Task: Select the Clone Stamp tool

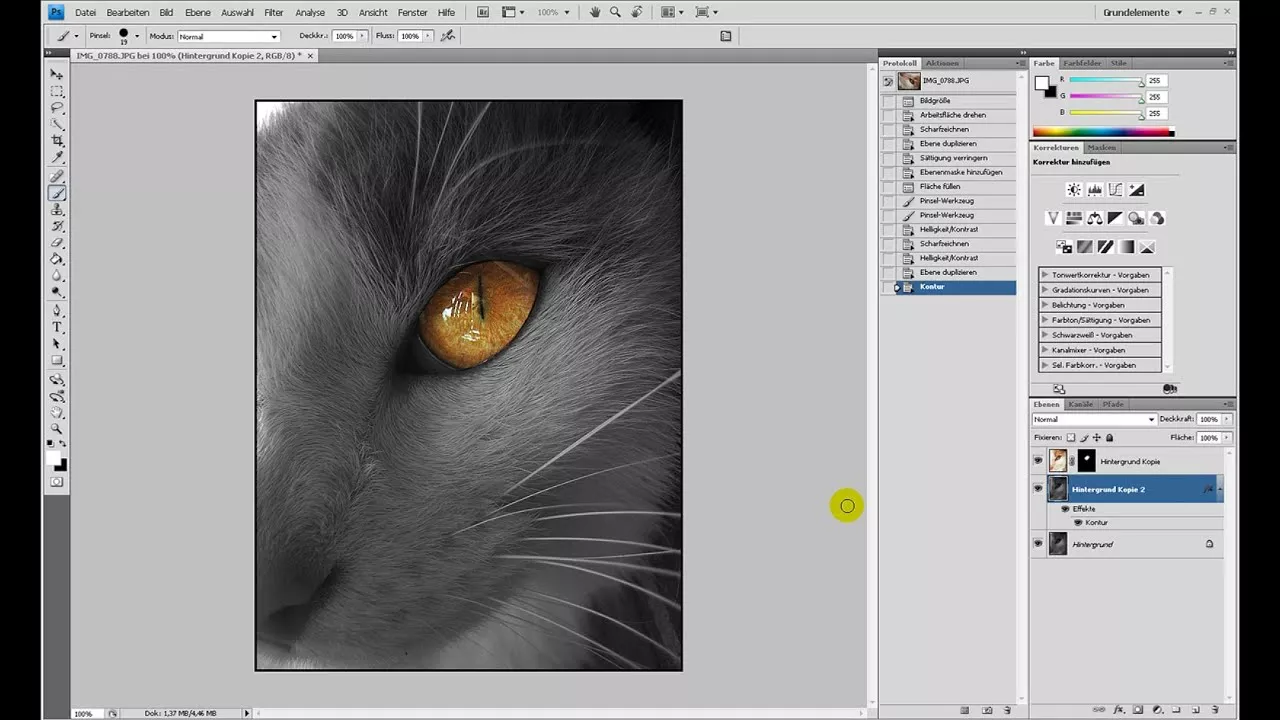Action: click(x=57, y=211)
